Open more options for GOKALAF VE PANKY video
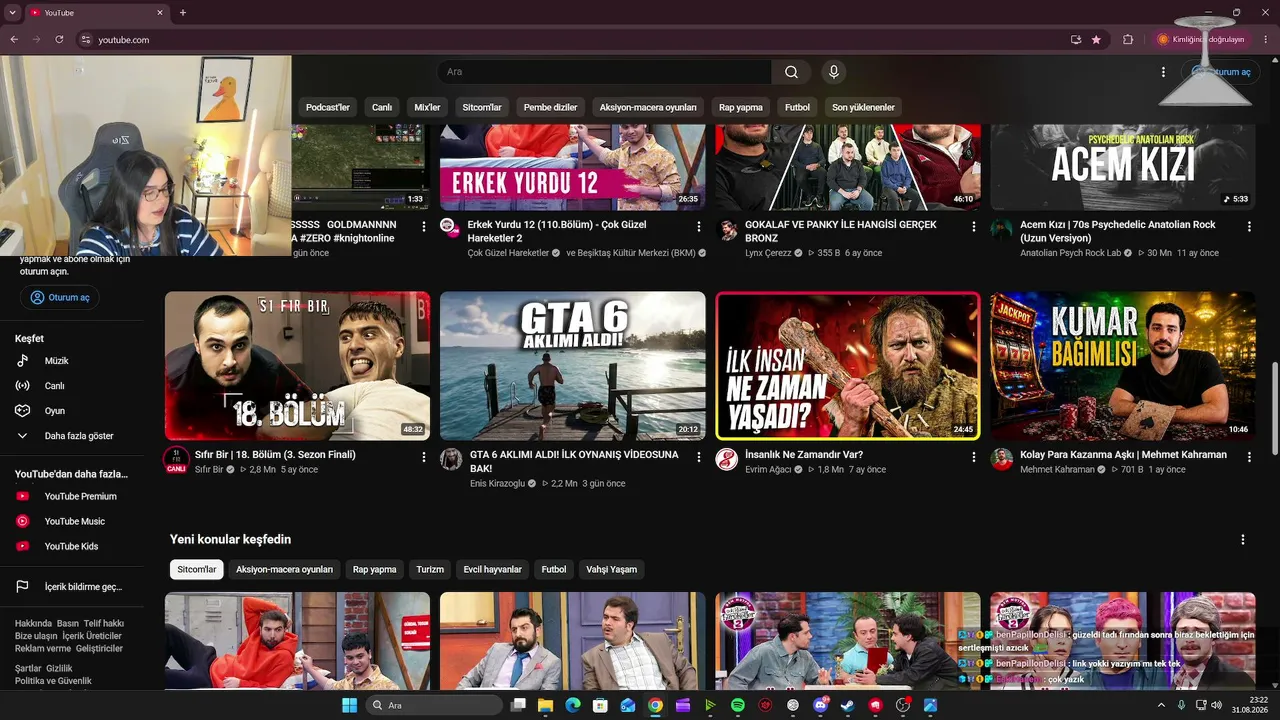Image resolution: width=1280 pixels, height=720 pixels. click(974, 227)
